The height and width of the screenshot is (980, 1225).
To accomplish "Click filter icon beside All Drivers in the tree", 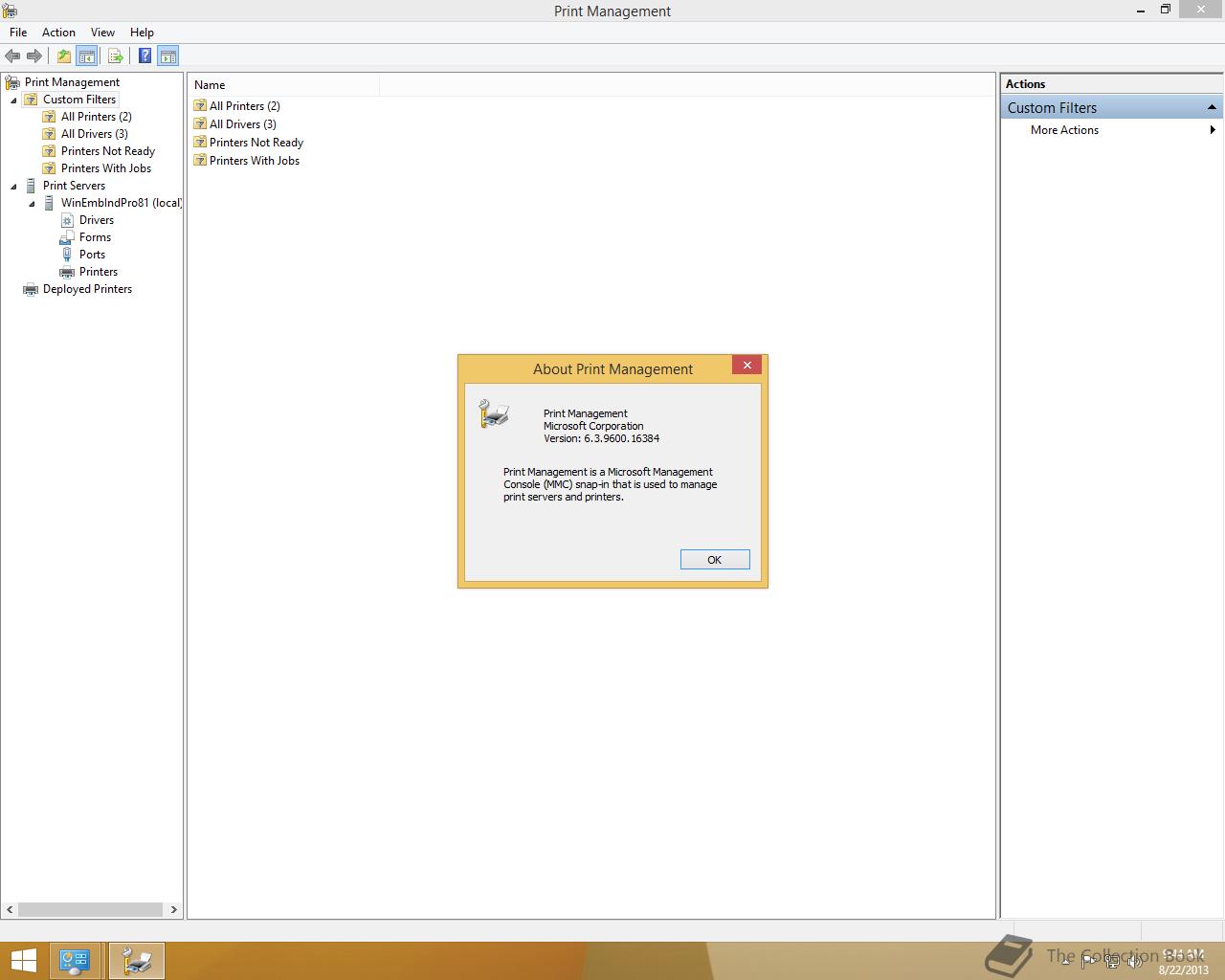I will [x=49, y=134].
